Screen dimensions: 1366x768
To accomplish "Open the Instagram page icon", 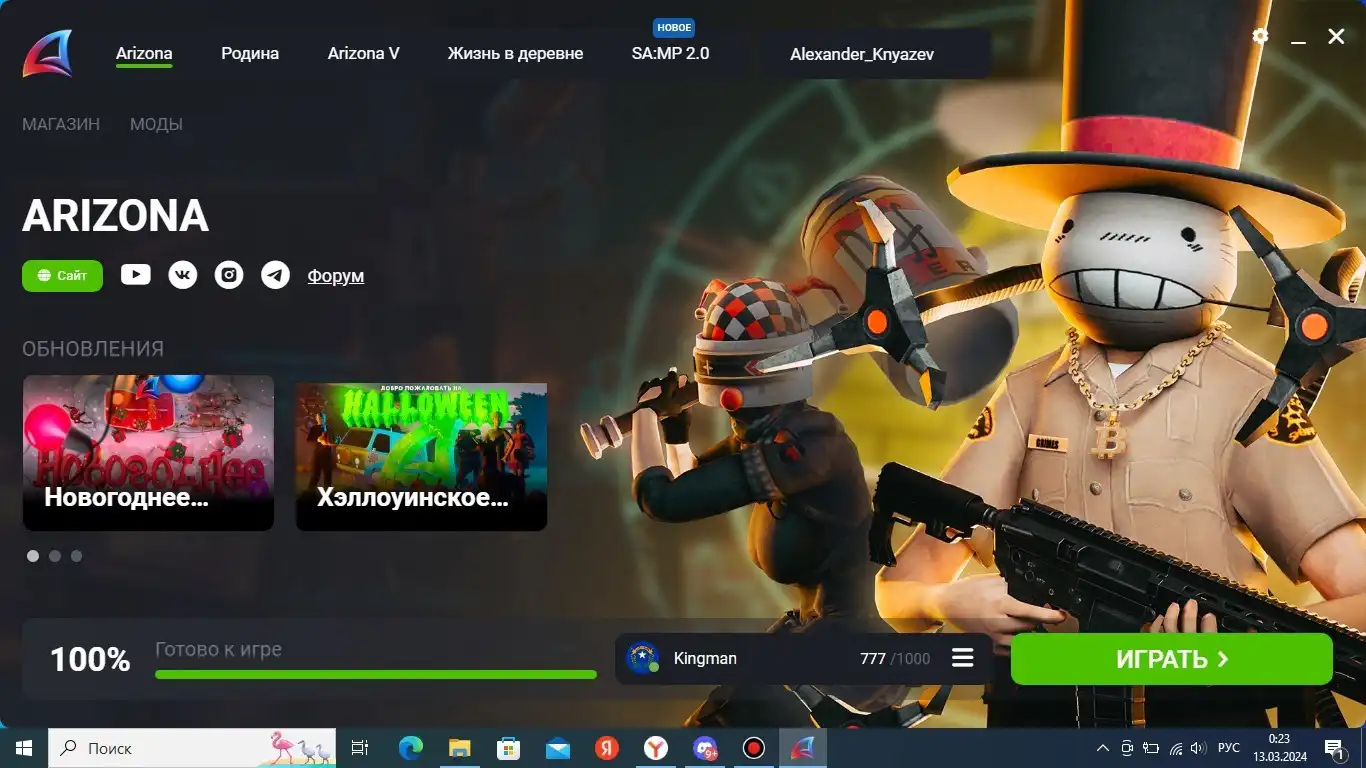I will [x=229, y=274].
